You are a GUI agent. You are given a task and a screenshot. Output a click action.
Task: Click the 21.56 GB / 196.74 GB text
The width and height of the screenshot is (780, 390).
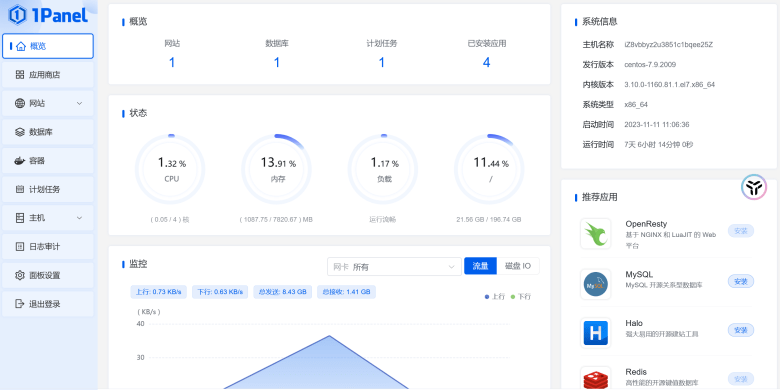coord(489,219)
